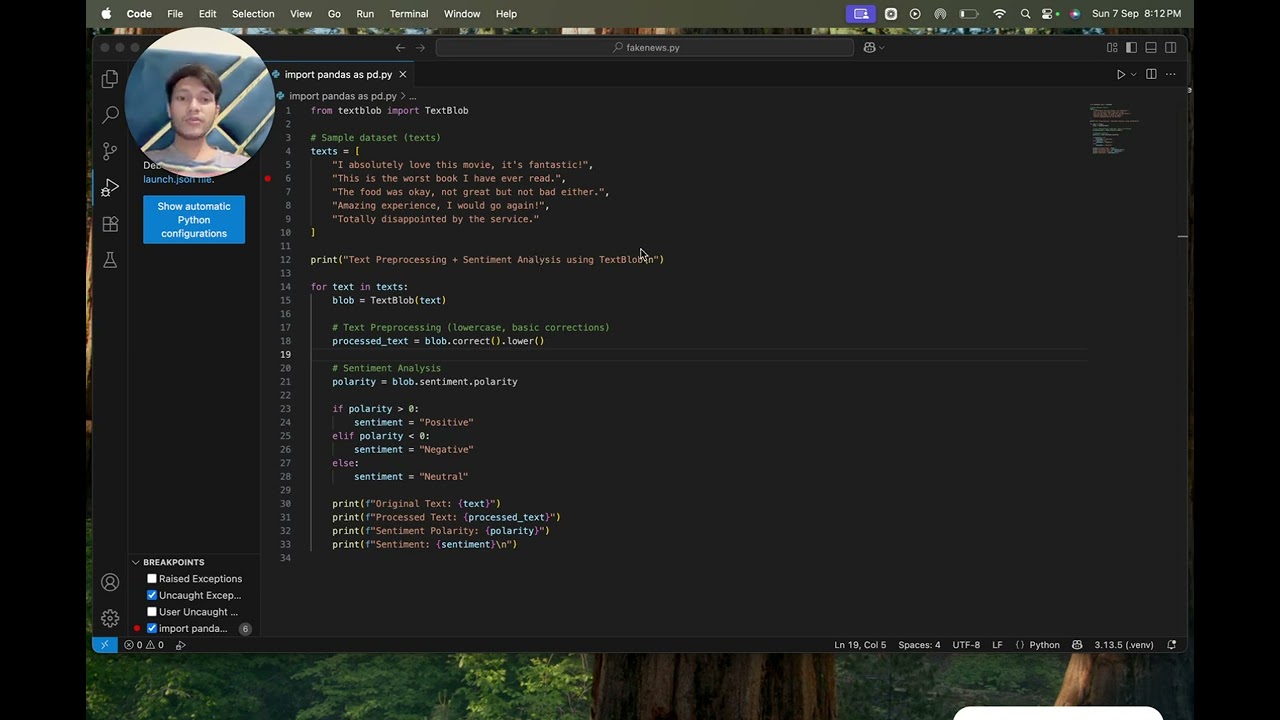
Task: Click the breadcrumb ellipsis
Action: [412, 96]
